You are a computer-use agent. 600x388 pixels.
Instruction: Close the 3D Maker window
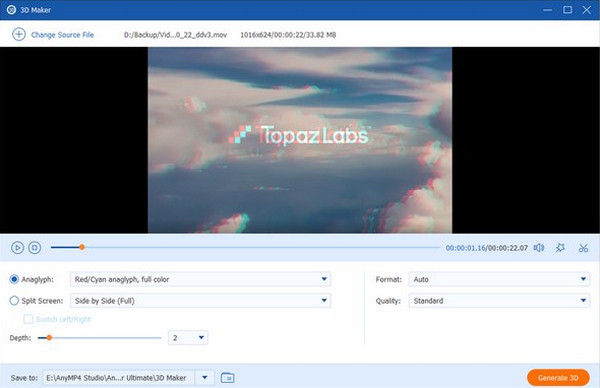(587, 10)
